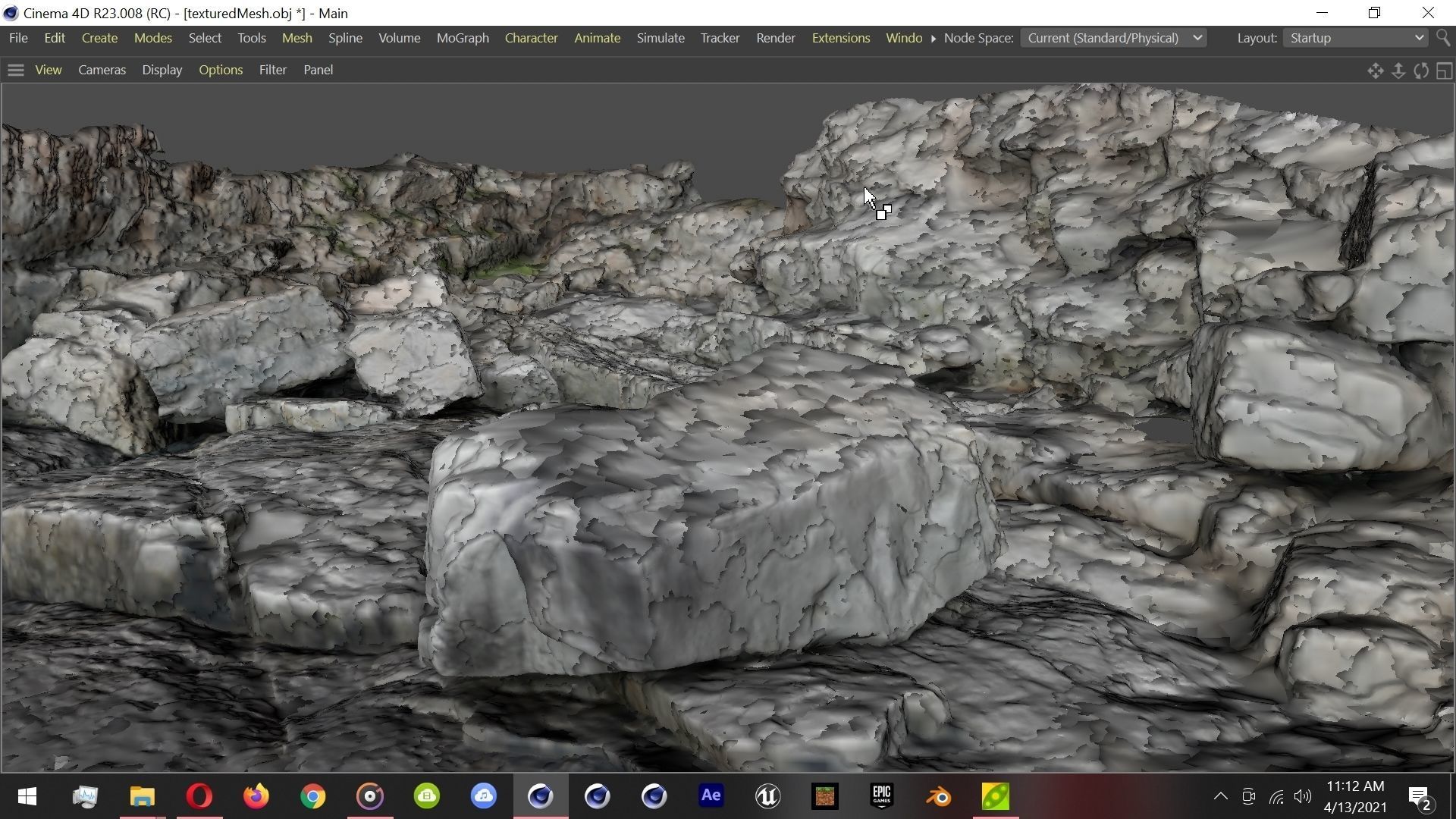Open the viewport Options menu
1456x819 pixels.
click(221, 70)
